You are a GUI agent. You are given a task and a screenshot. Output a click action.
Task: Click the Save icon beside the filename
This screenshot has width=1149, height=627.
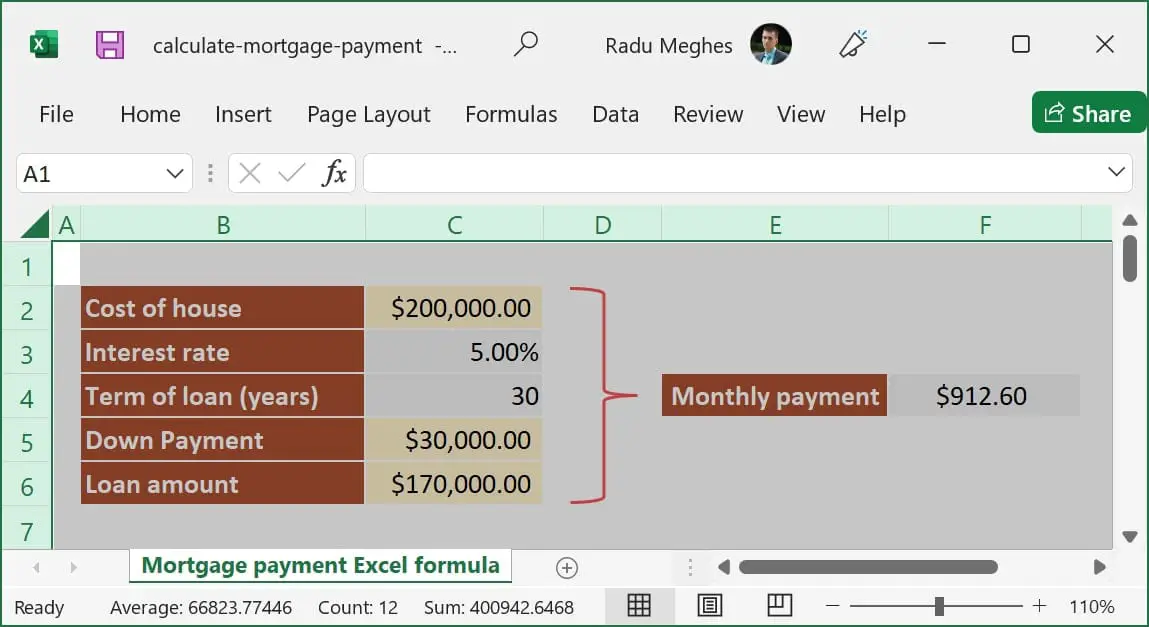(110, 44)
